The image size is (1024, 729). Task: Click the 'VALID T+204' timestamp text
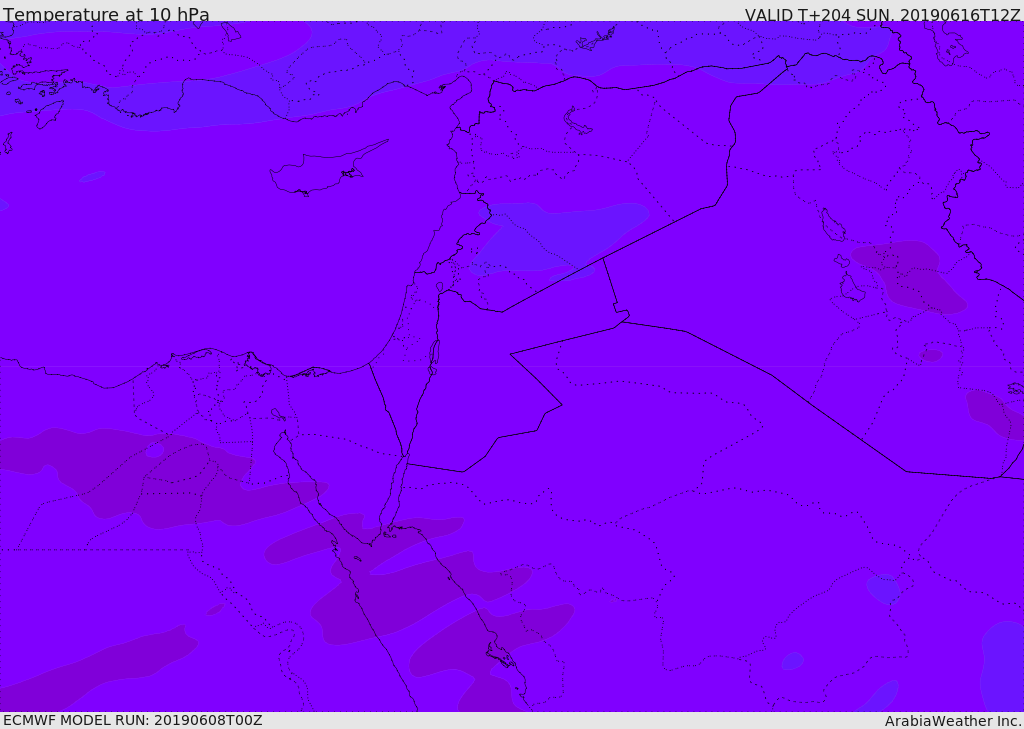(x=882, y=15)
